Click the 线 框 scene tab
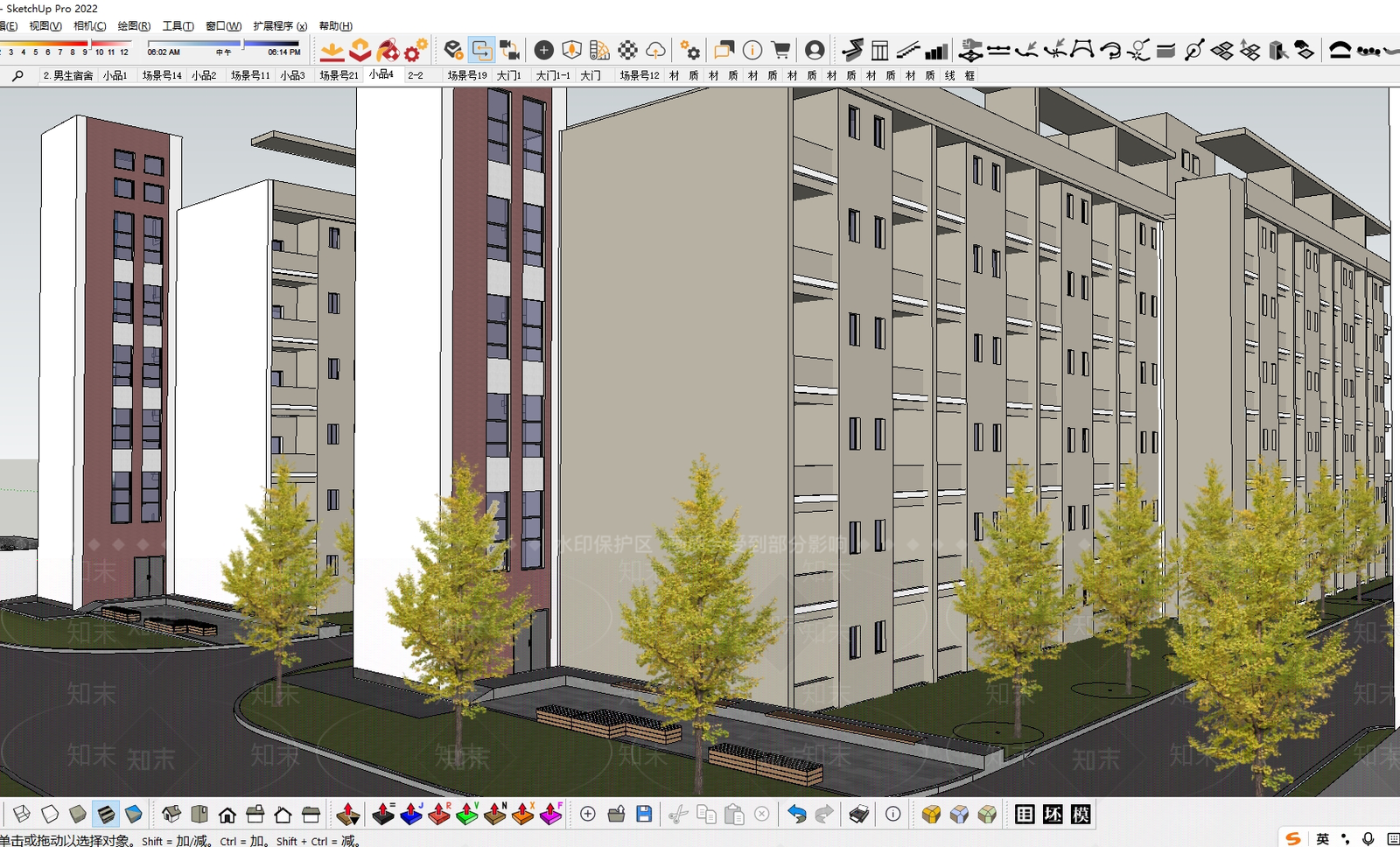1400x847 pixels. 960,76
